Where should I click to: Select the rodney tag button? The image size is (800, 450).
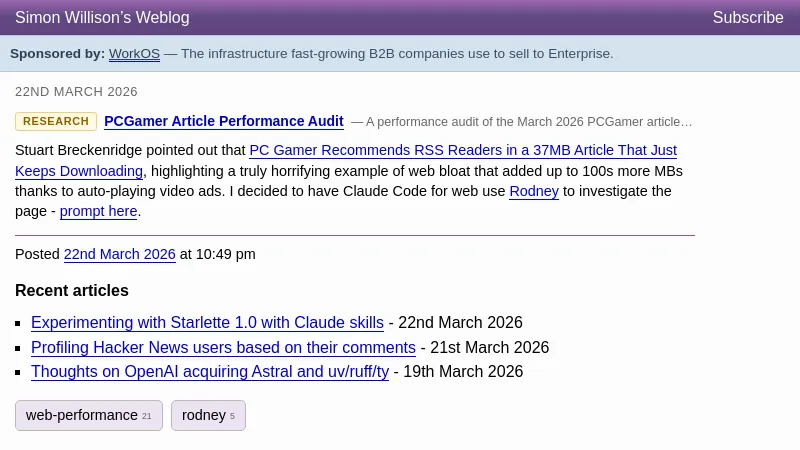click(x=208, y=415)
